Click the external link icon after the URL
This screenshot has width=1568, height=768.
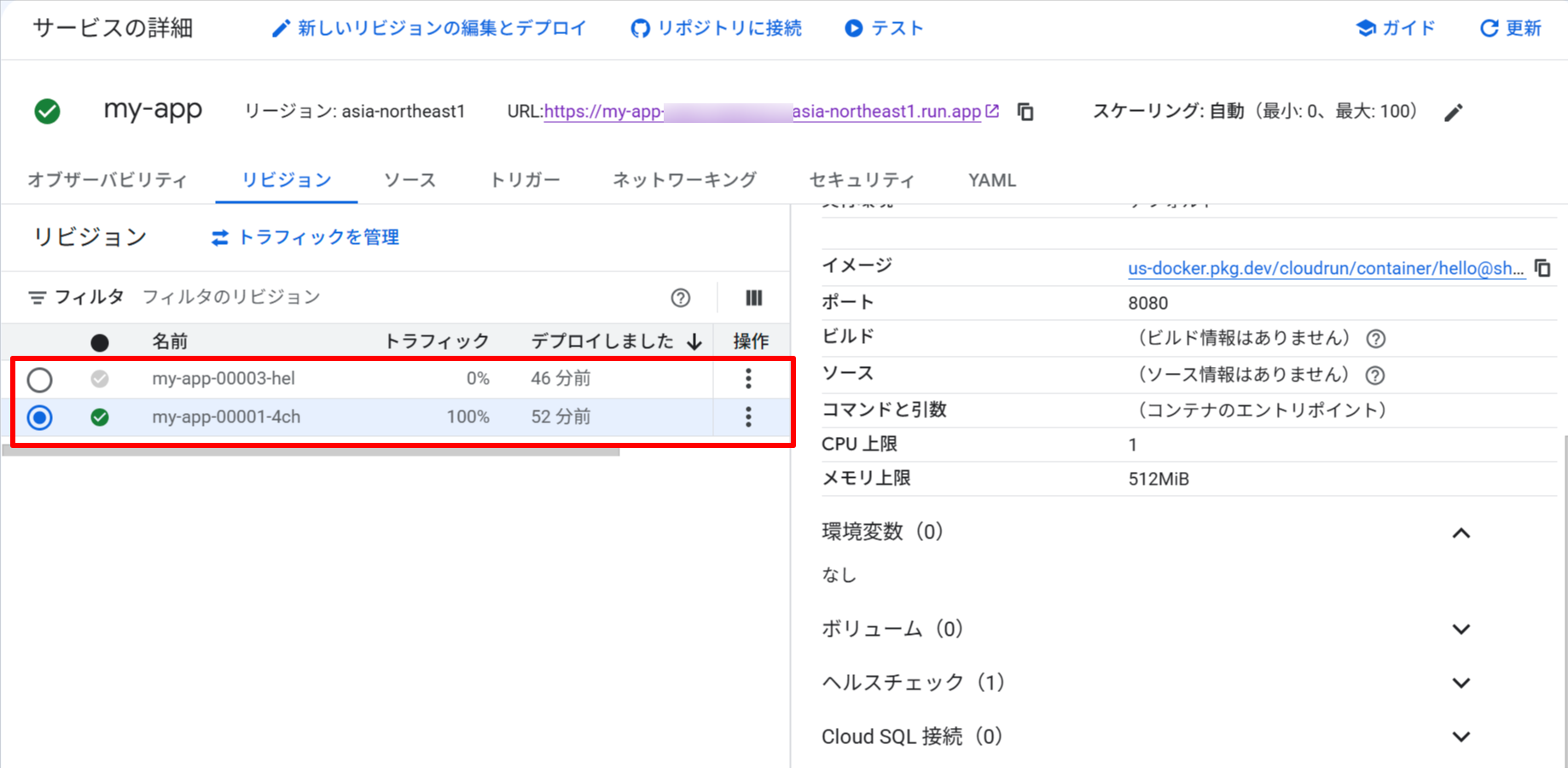(992, 111)
